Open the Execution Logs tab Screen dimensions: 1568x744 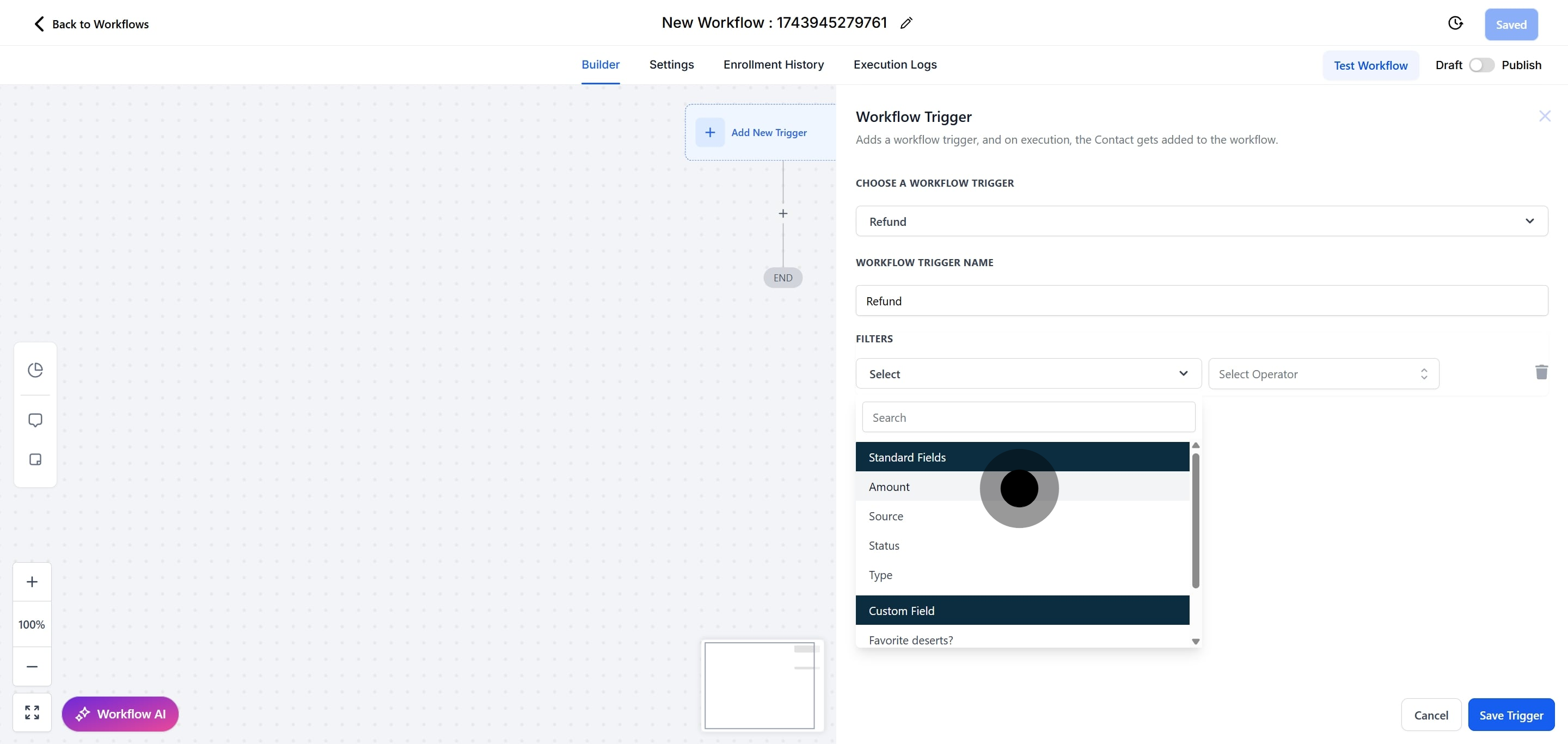coord(895,64)
